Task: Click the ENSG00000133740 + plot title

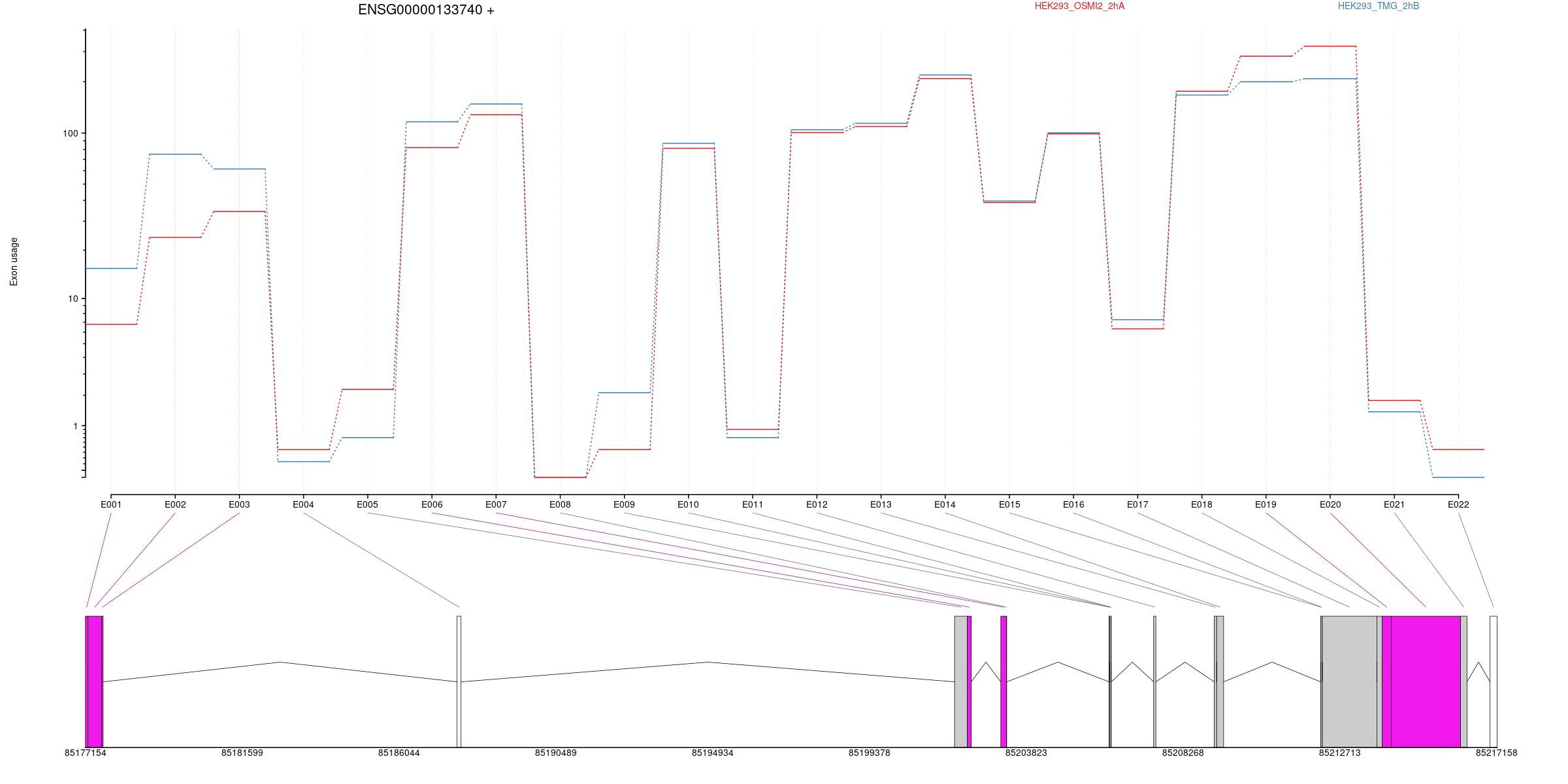Action: tap(426, 10)
